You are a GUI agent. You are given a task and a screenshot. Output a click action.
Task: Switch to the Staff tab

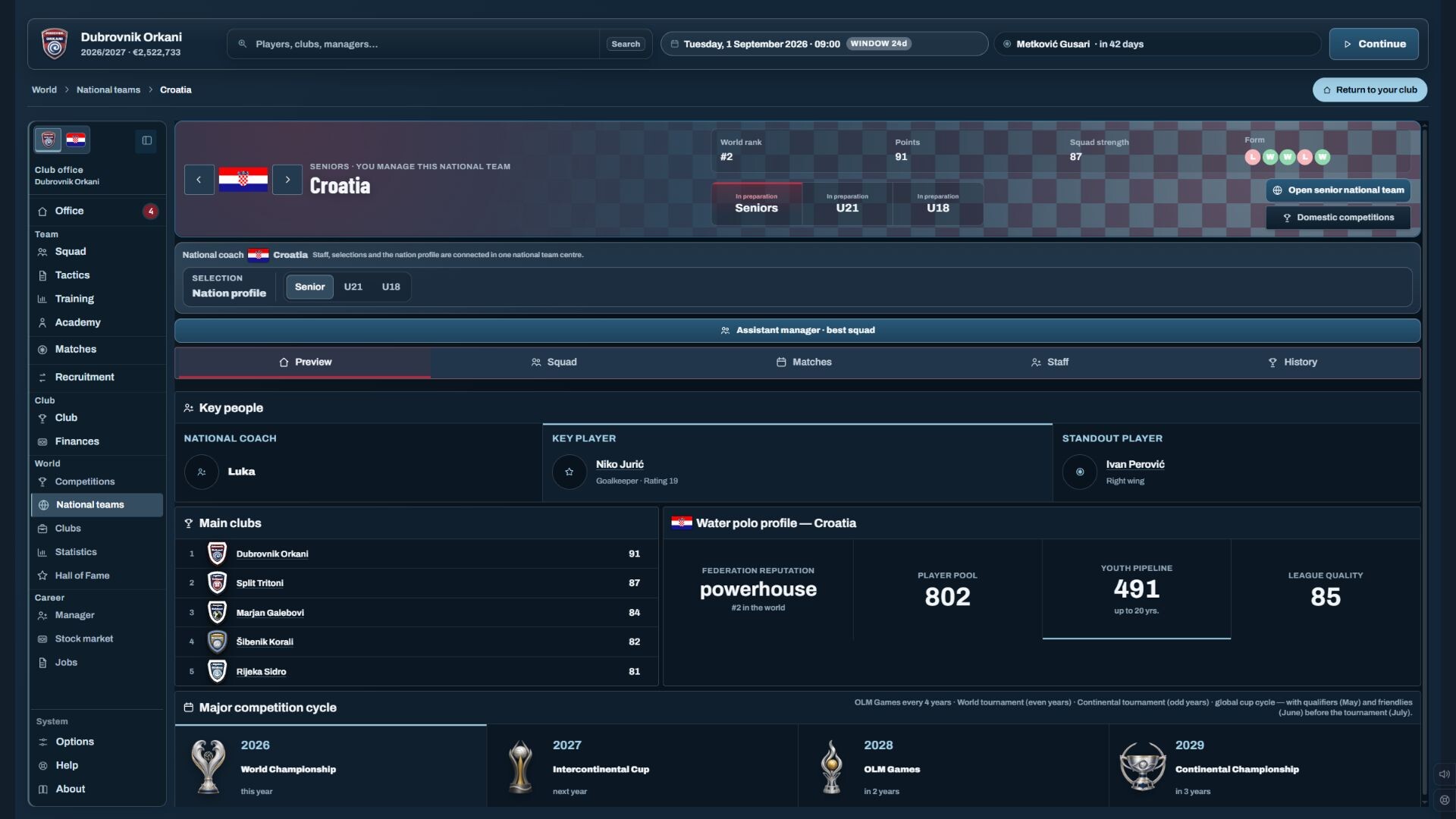pos(1050,362)
